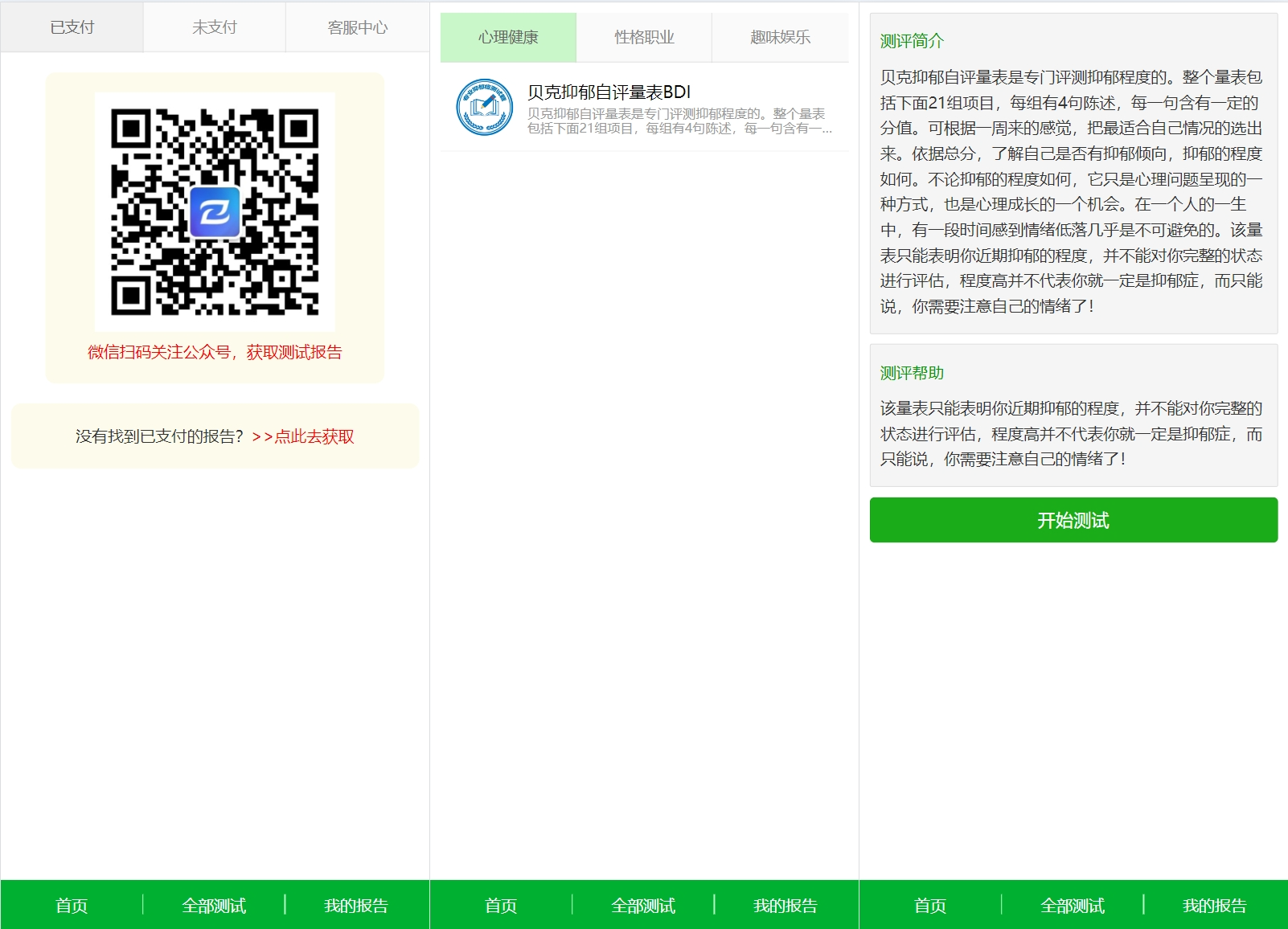Open 全部测试 in the left panel
Screen dimensions: 1288x929
[214, 906]
